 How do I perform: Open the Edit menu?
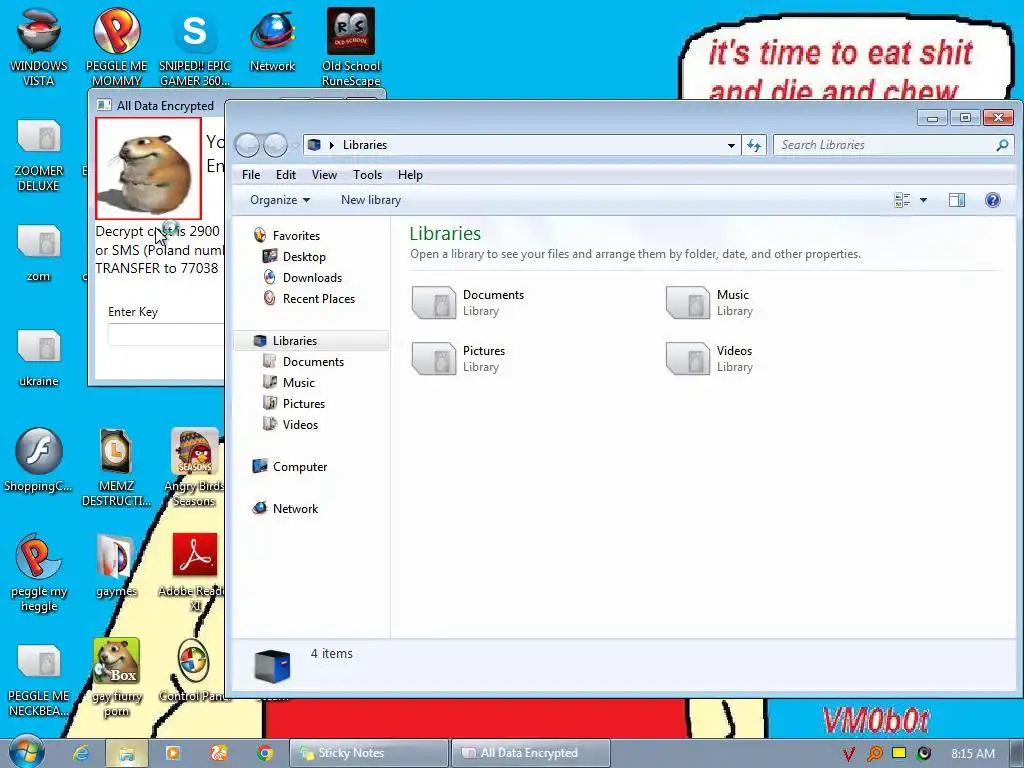click(285, 174)
